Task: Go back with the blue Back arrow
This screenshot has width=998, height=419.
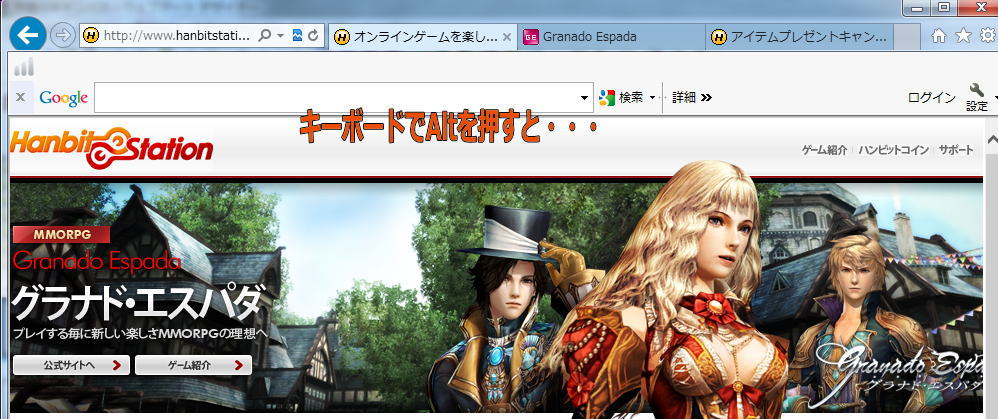Action: pos(27,34)
